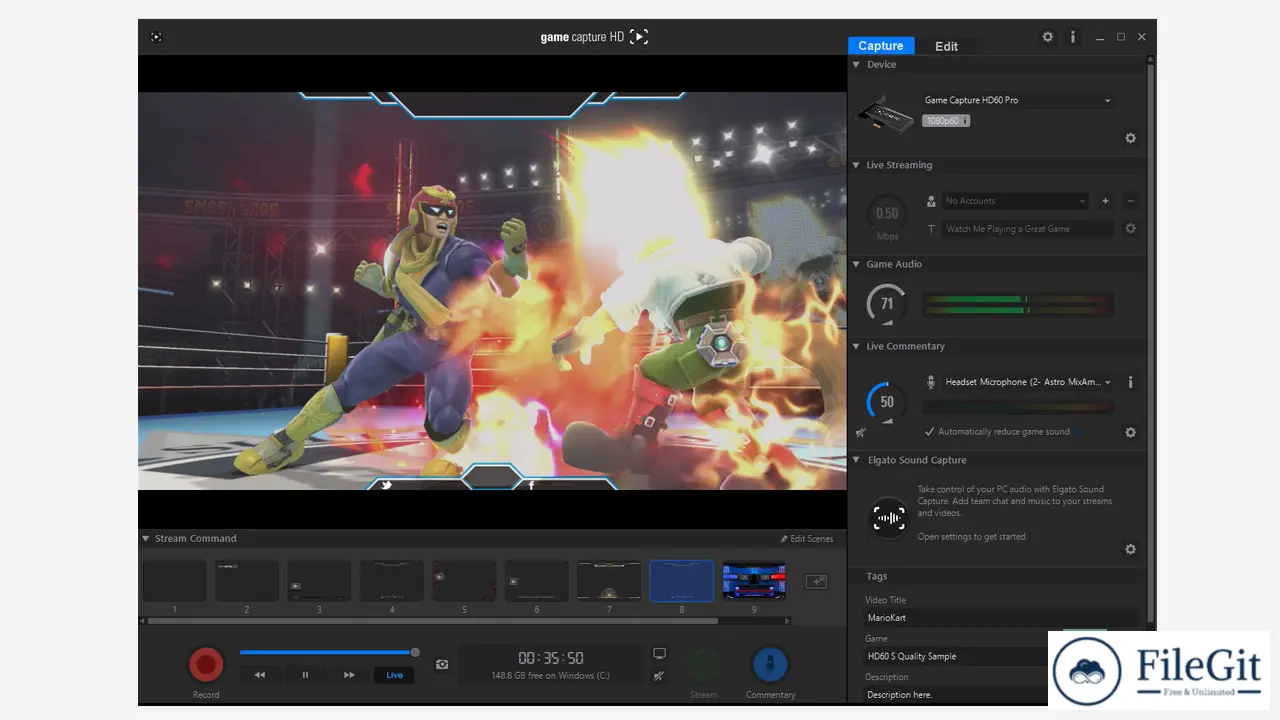Switch to the Edit tab

(946, 46)
